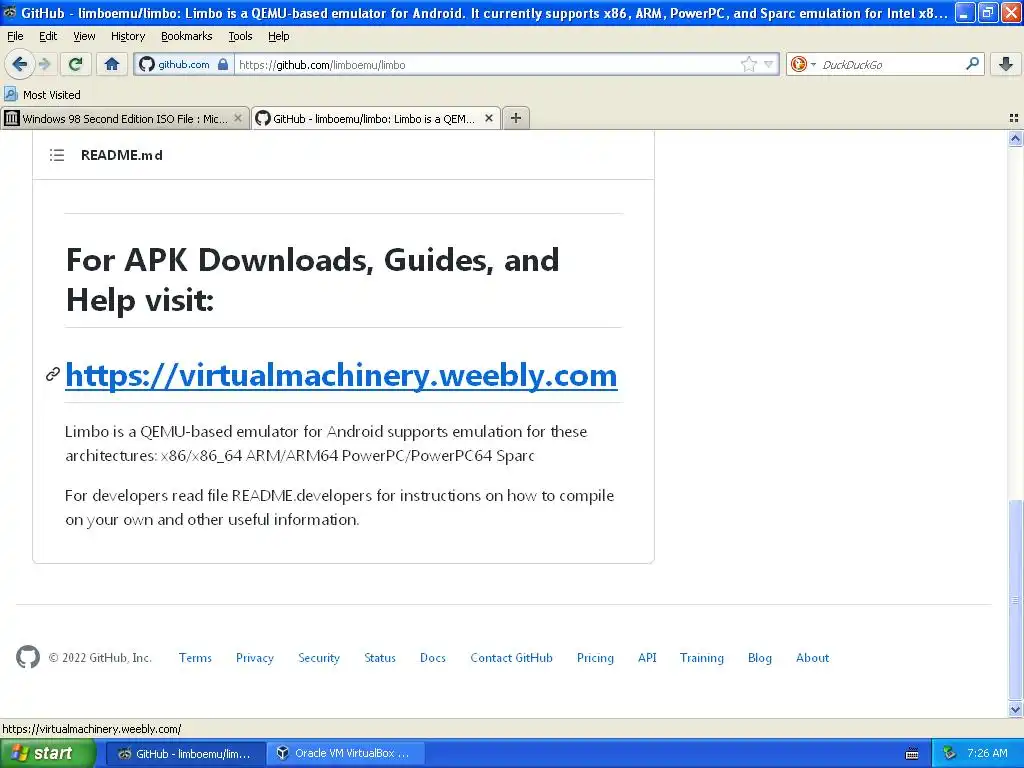Open Contact GitHub footer link
Image resolution: width=1024 pixels, height=768 pixels.
(x=511, y=658)
